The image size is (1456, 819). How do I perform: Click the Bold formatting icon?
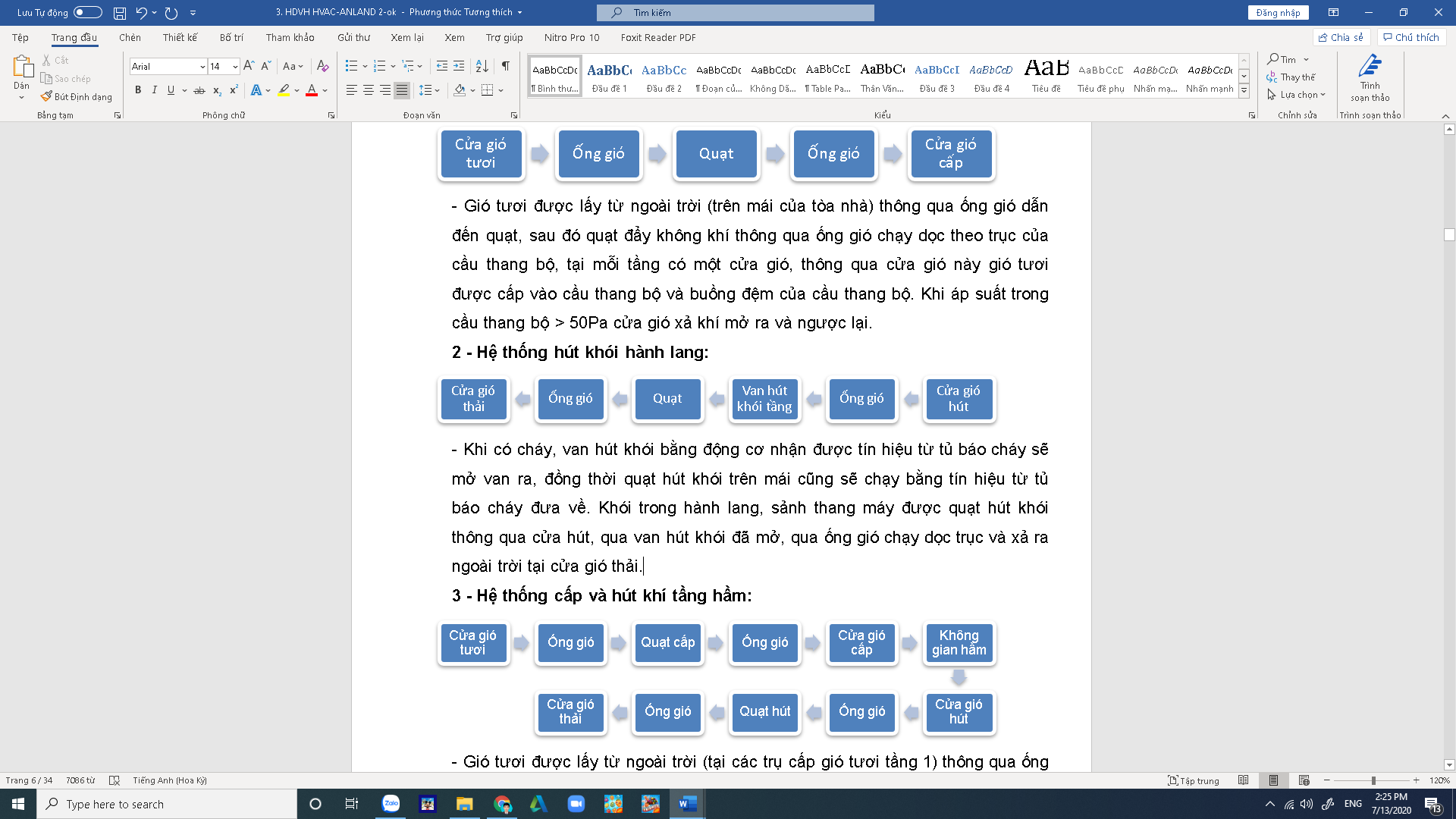[x=138, y=90]
